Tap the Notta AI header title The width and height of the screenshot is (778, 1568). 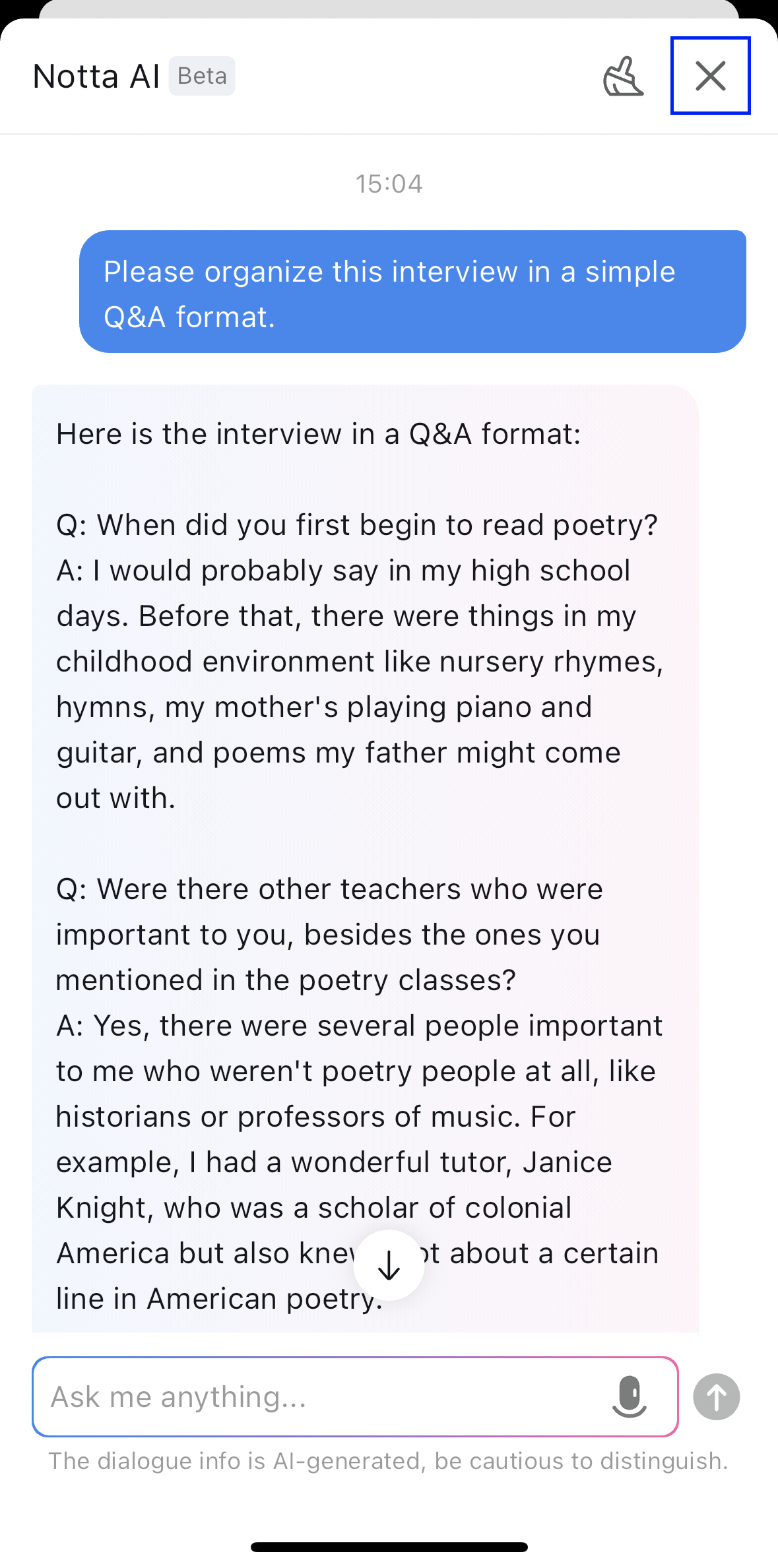click(96, 77)
